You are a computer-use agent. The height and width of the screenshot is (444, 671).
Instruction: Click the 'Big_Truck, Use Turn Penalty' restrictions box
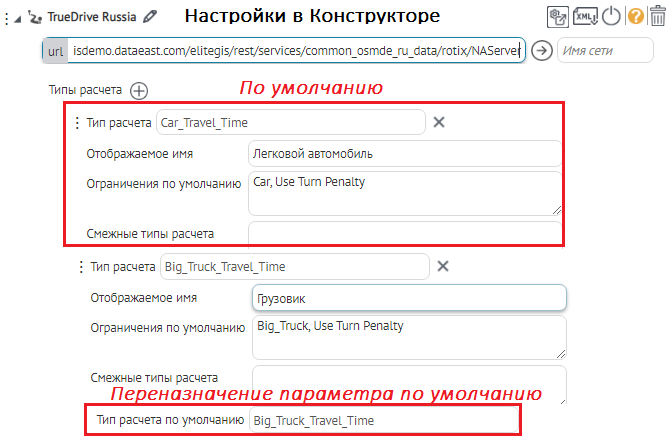click(408, 337)
